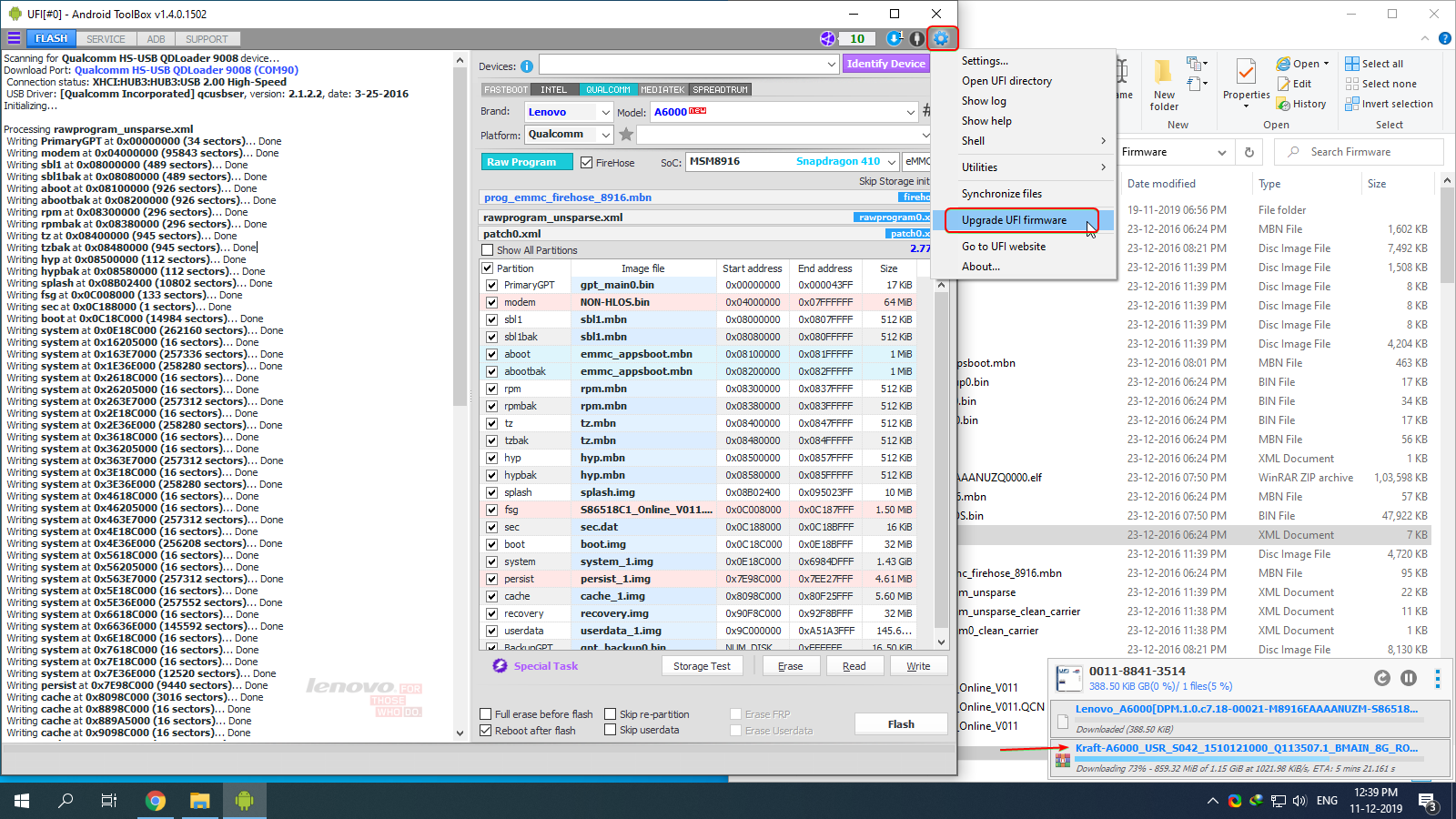This screenshot has height=819, width=1456.
Task: Expand the Properties dropdown arrow in Explorer
Action: click(1246, 106)
